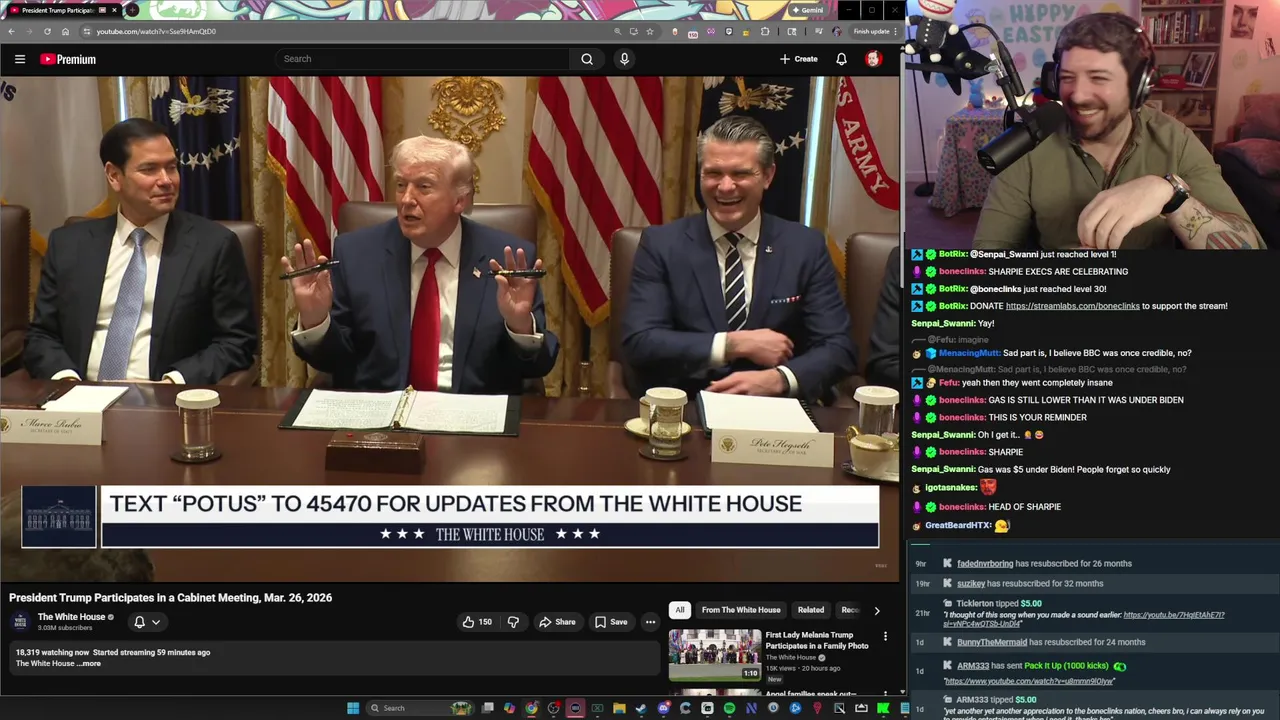Start voice search with the microphone icon
Viewport: 1280px width, 720px height.
pyautogui.click(x=624, y=59)
